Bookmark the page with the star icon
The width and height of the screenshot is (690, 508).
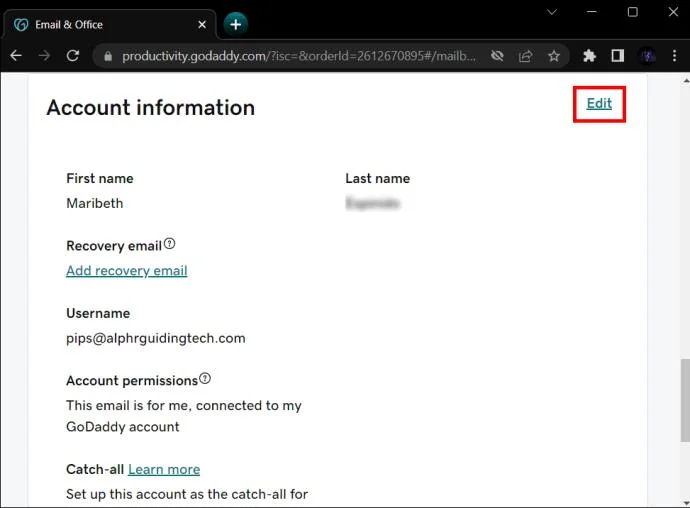tap(554, 56)
